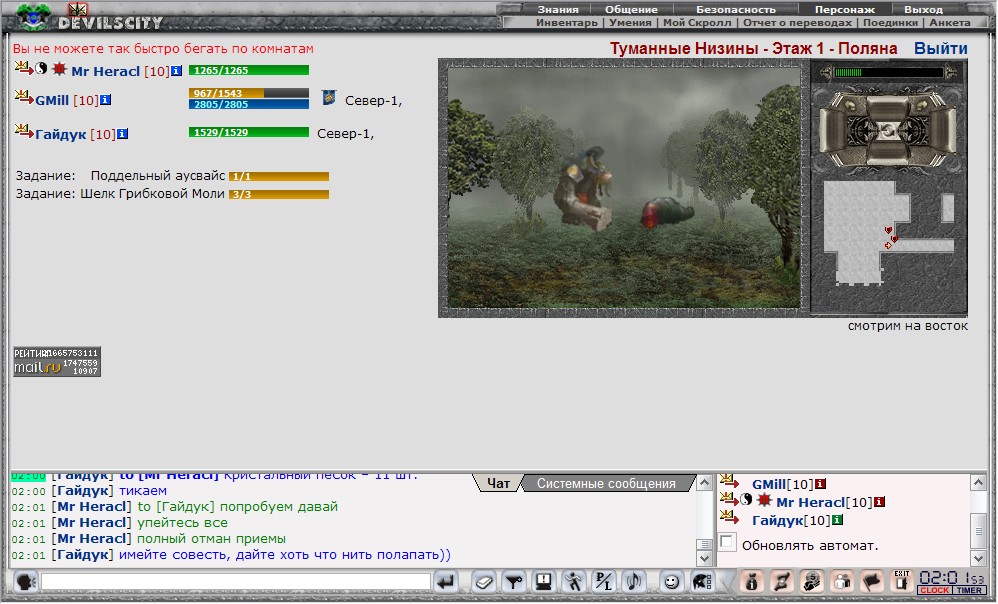Open the Персонаж menu
Viewport: 998px width, 604px height.
(x=845, y=10)
